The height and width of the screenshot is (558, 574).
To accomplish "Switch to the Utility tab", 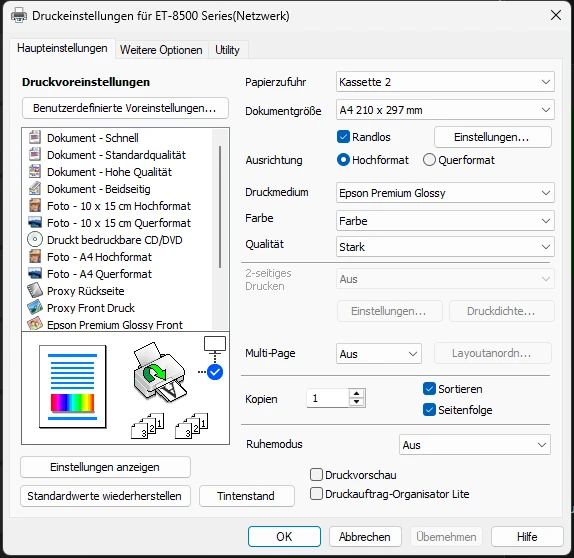I will click(227, 50).
